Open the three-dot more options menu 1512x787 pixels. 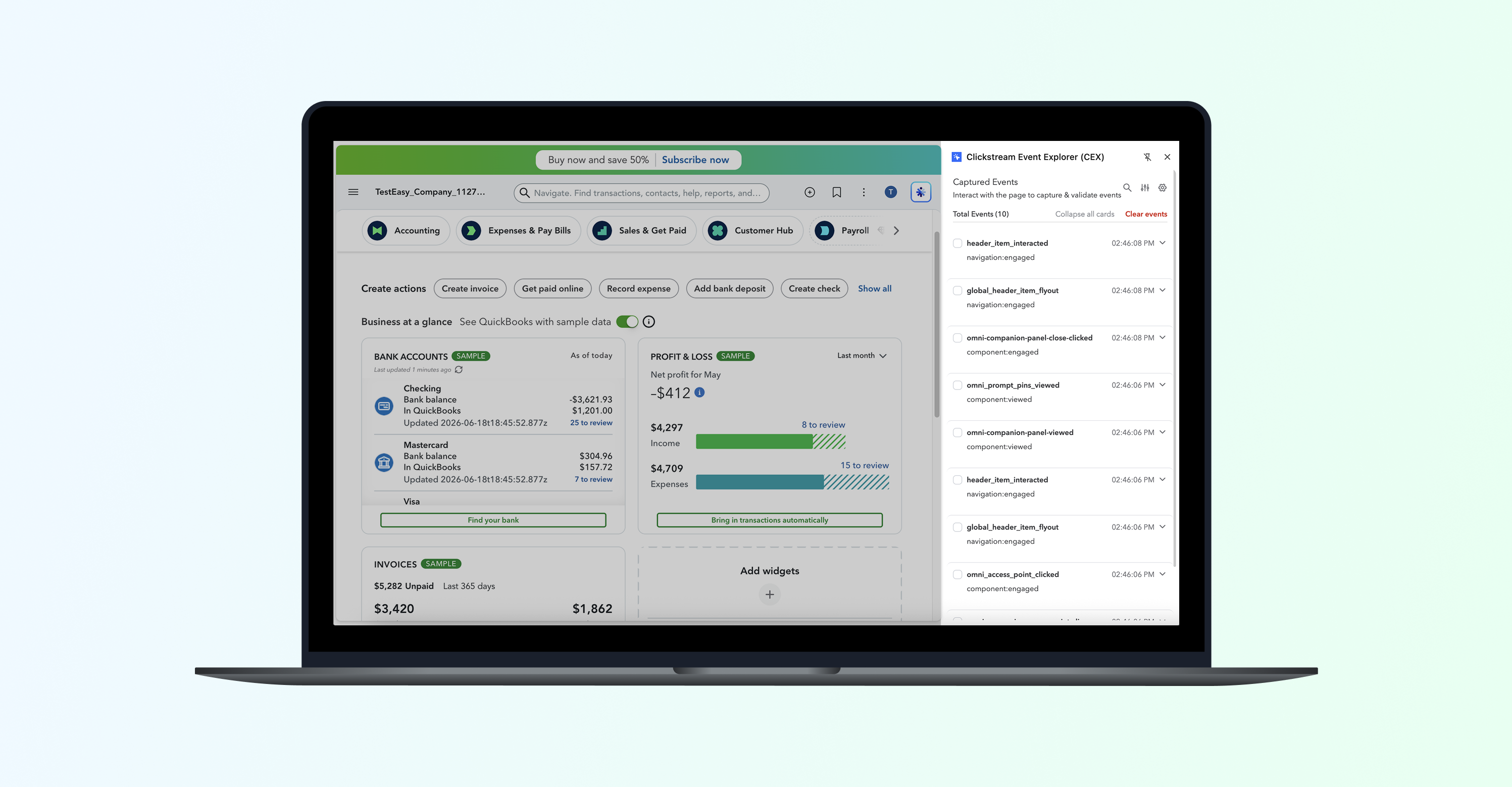point(864,192)
